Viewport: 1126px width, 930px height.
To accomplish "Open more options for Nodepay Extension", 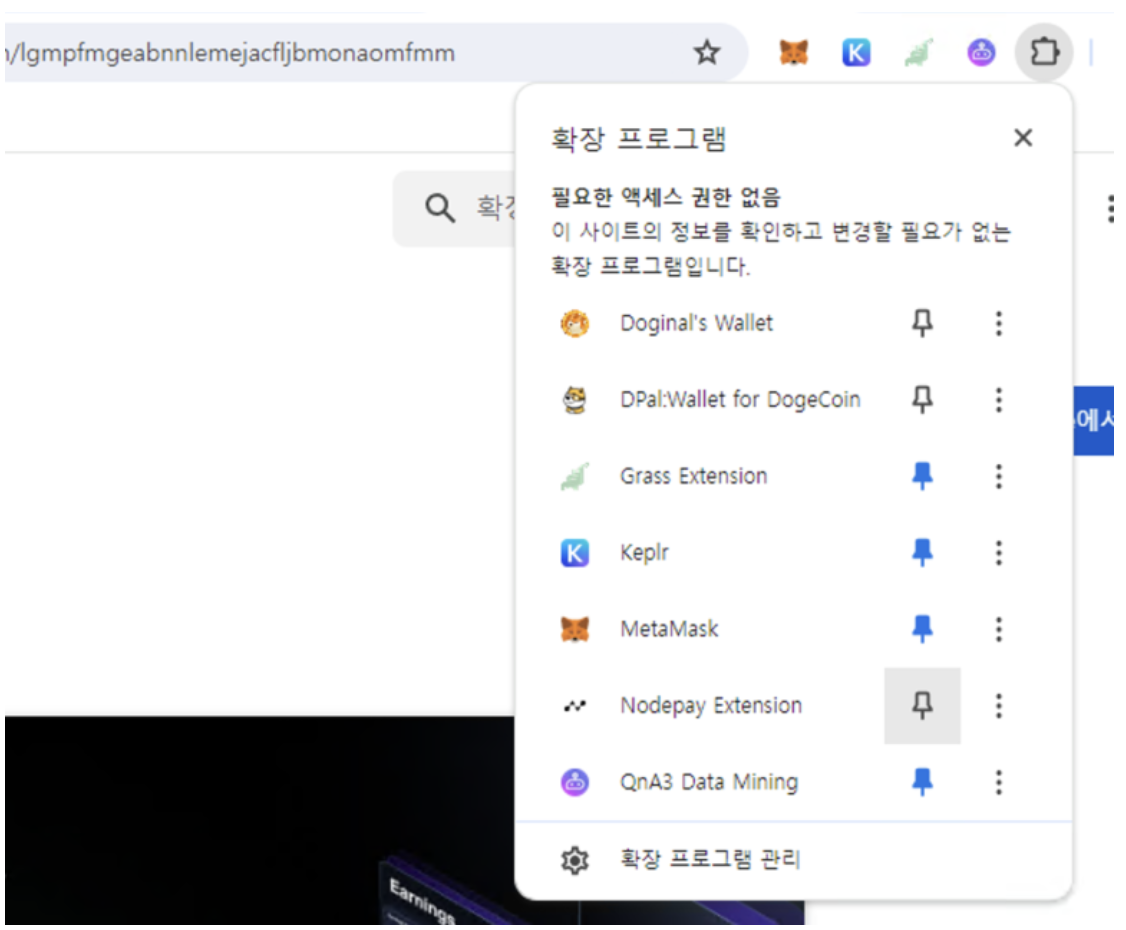I will [998, 706].
